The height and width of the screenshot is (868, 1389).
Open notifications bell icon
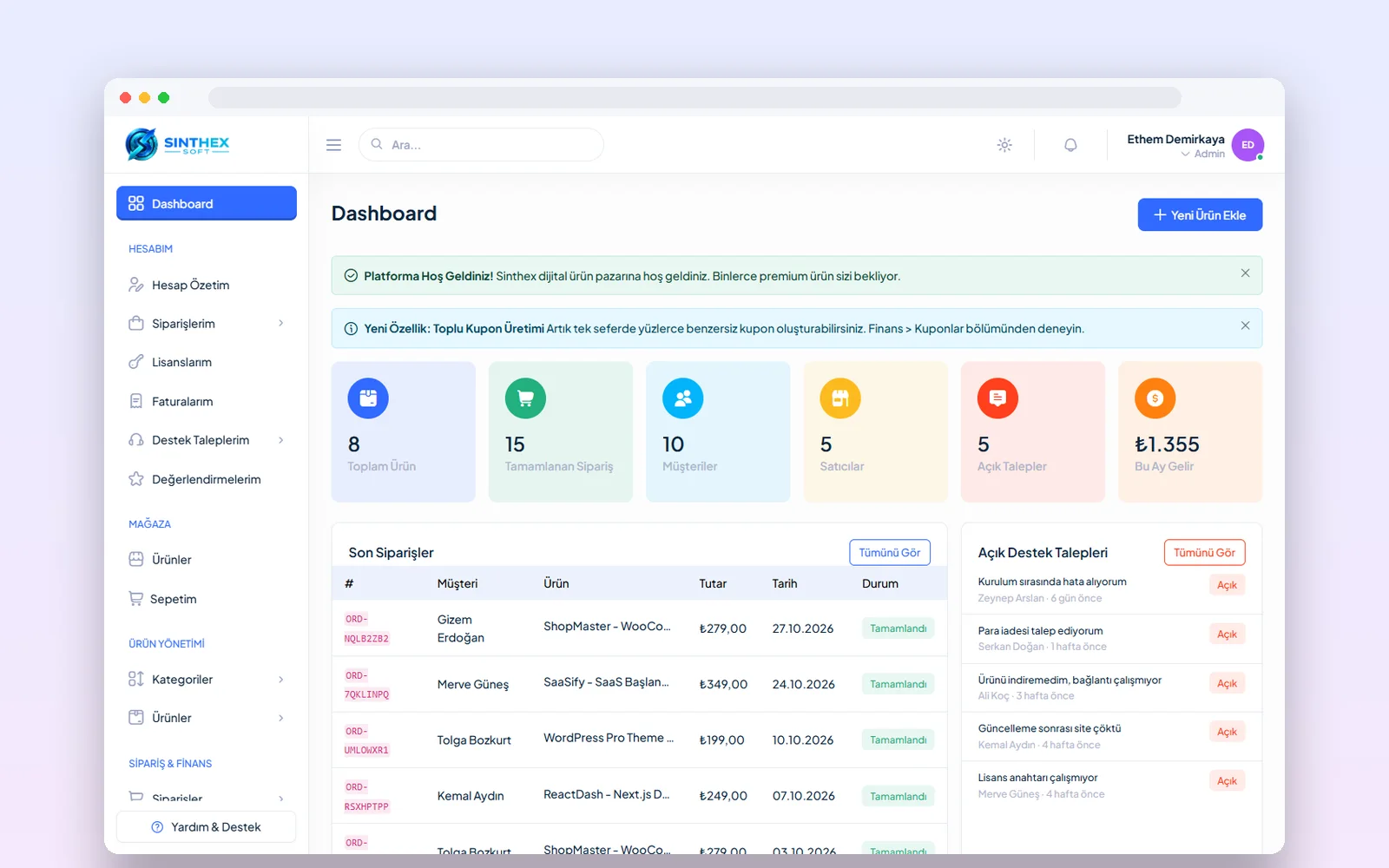[x=1070, y=145]
